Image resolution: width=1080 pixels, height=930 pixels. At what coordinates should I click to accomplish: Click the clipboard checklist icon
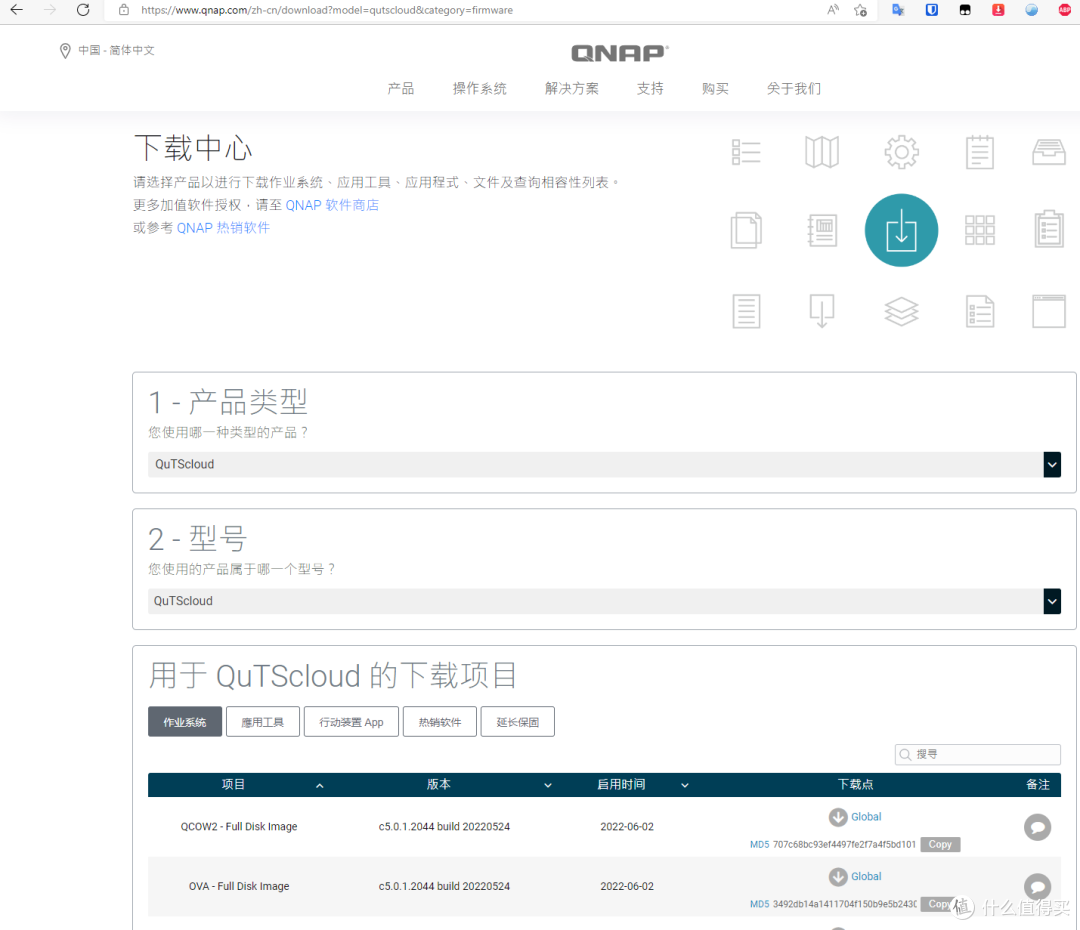1048,230
